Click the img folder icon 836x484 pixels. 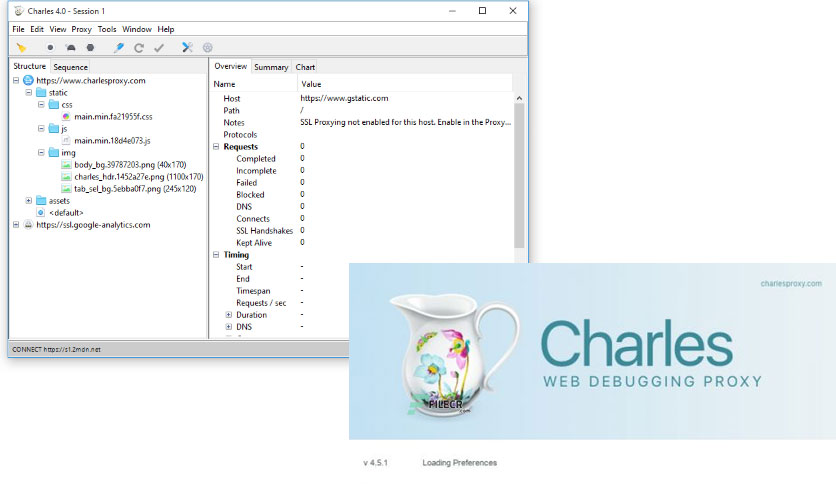click(54, 152)
